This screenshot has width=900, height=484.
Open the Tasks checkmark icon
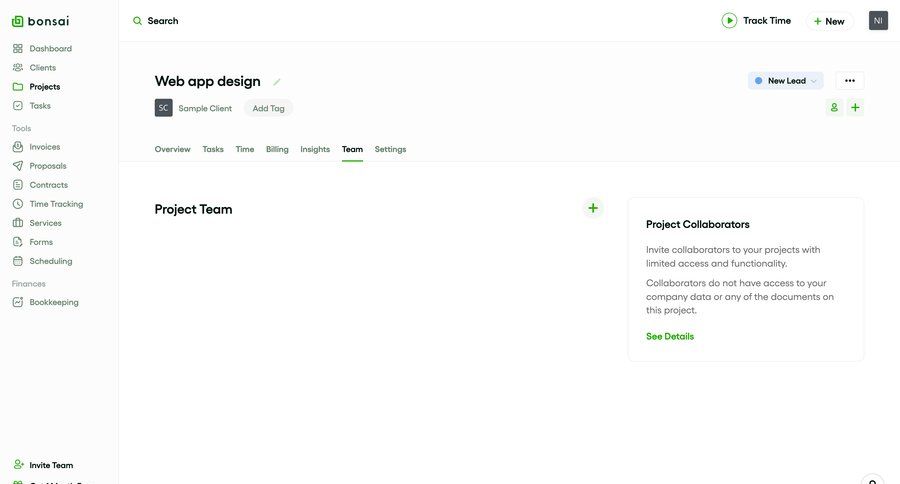point(18,106)
